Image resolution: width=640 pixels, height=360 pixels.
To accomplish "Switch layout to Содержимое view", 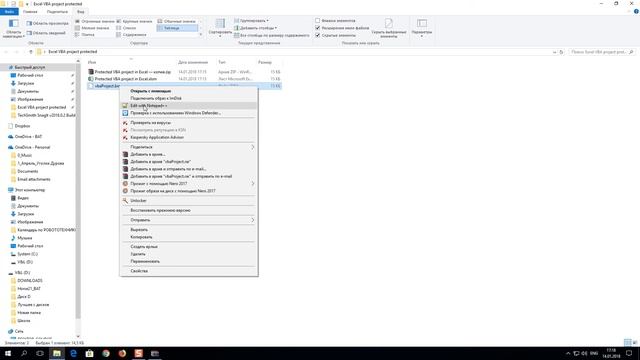I will [131, 35].
